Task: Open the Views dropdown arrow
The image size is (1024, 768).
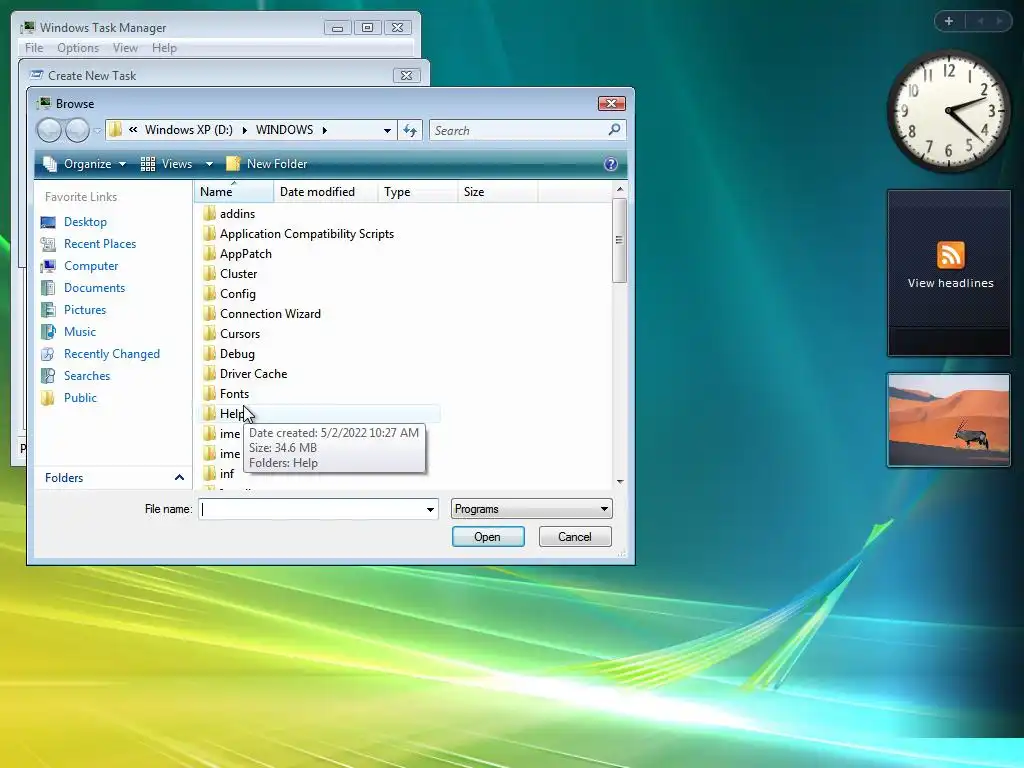Action: [x=209, y=164]
